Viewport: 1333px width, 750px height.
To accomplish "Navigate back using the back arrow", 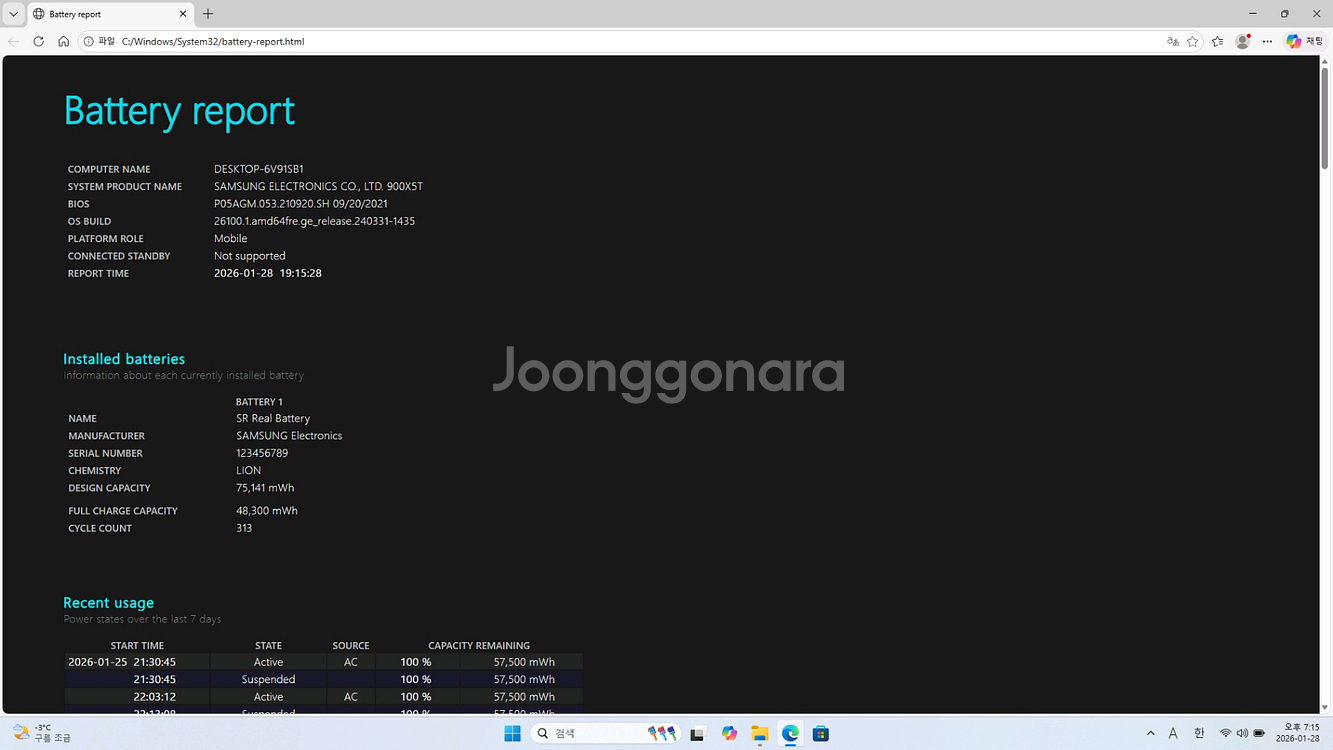I will 14,41.
